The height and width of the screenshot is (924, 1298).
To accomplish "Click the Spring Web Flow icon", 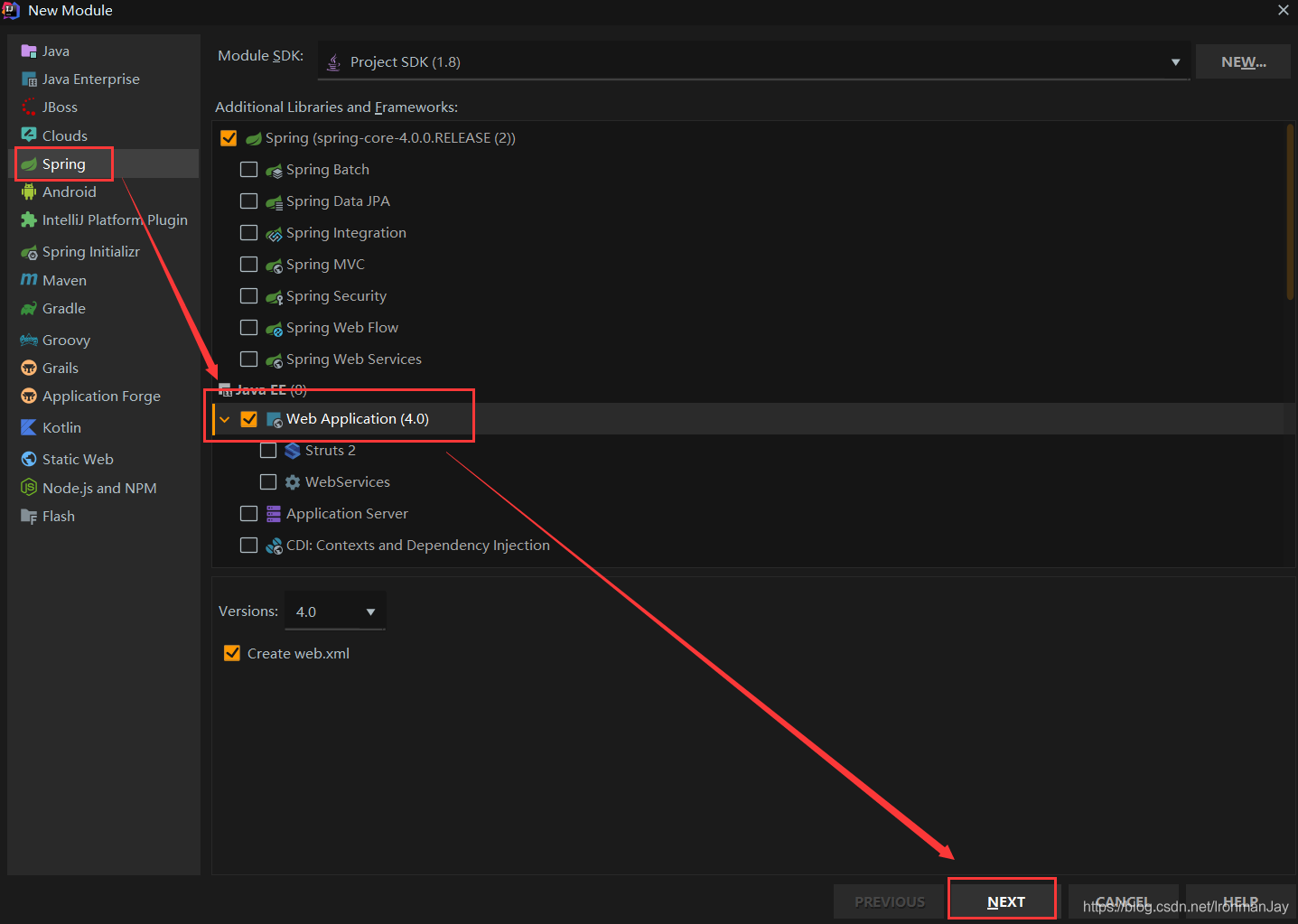I will click(x=275, y=329).
